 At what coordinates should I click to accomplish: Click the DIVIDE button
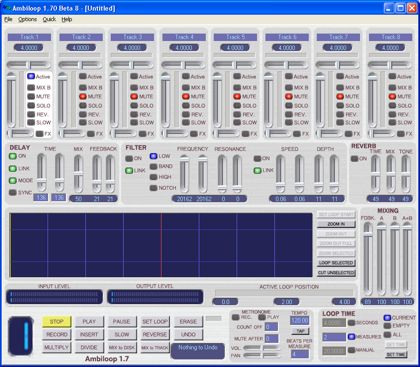tap(89, 347)
